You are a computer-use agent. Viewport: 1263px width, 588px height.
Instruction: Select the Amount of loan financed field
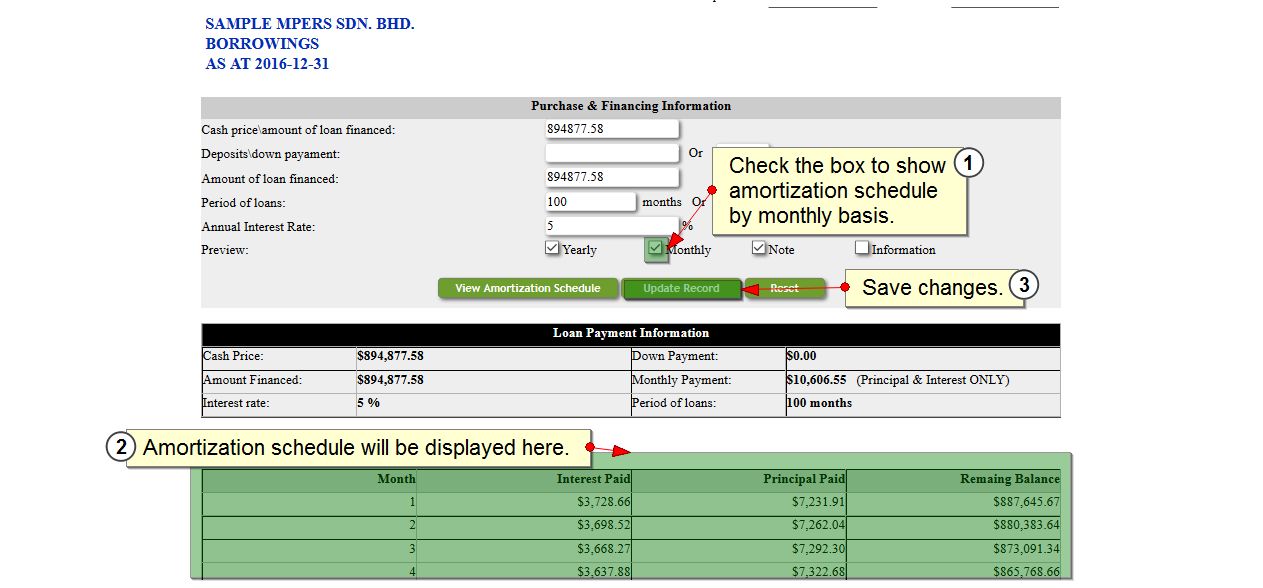(611, 178)
